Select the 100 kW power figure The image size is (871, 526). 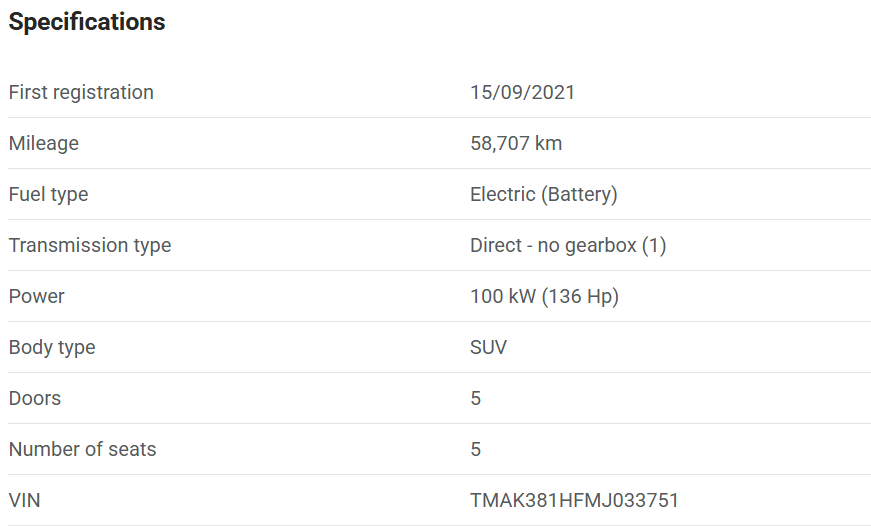pyautogui.click(x=503, y=296)
